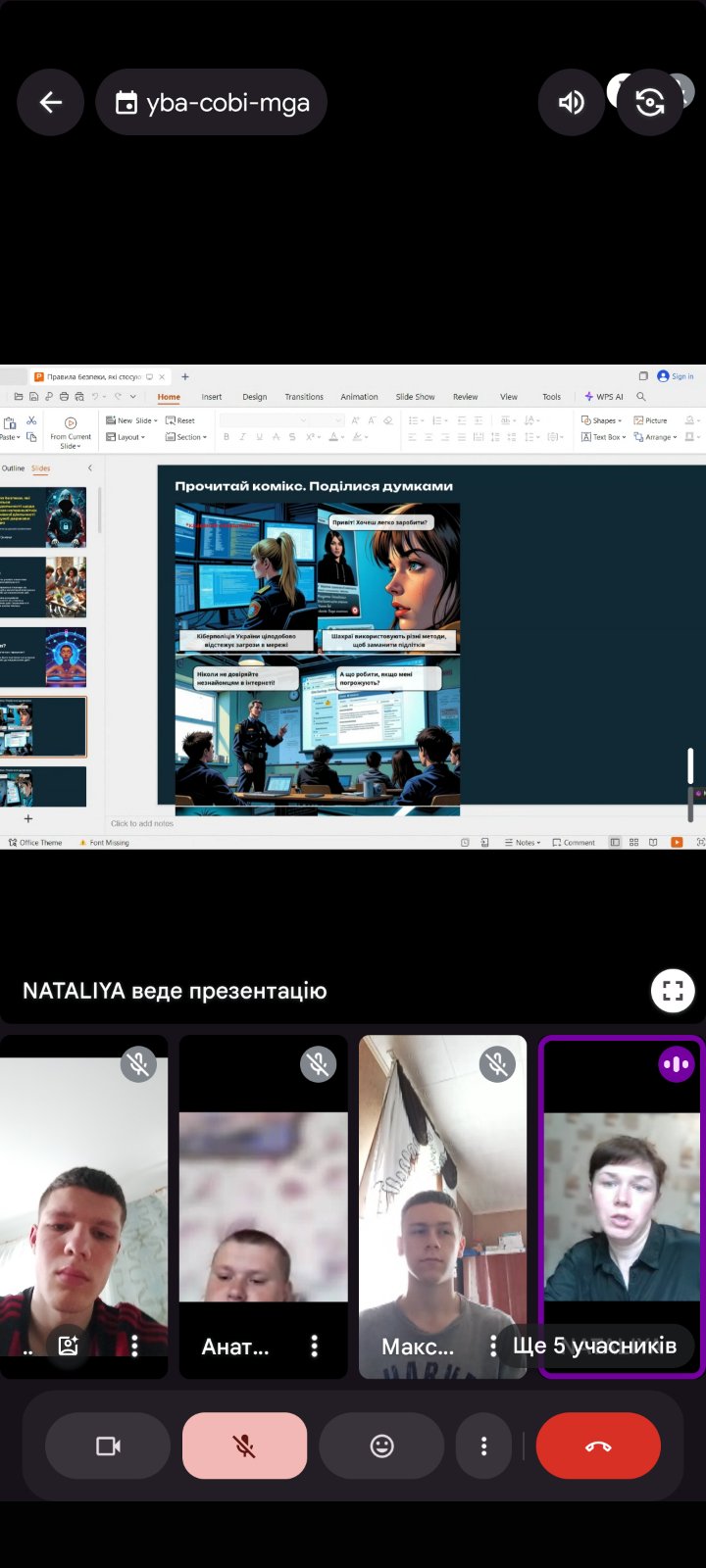Open the Shapes dropdown
The image size is (706, 1568).
click(602, 420)
